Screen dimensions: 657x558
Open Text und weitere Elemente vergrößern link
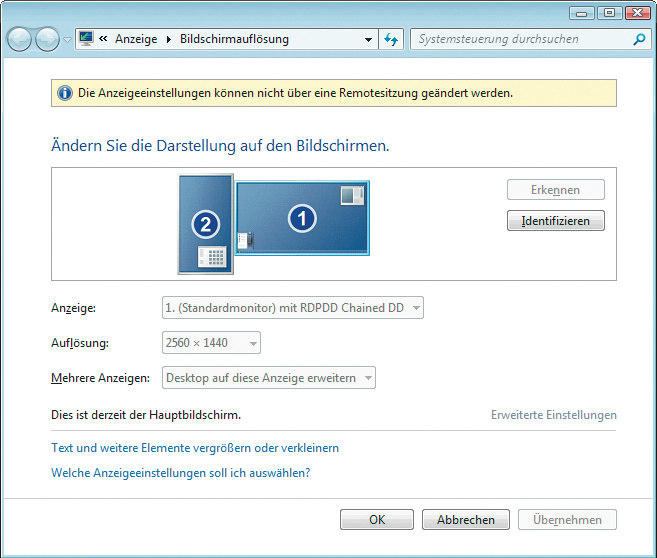click(x=195, y=448)
